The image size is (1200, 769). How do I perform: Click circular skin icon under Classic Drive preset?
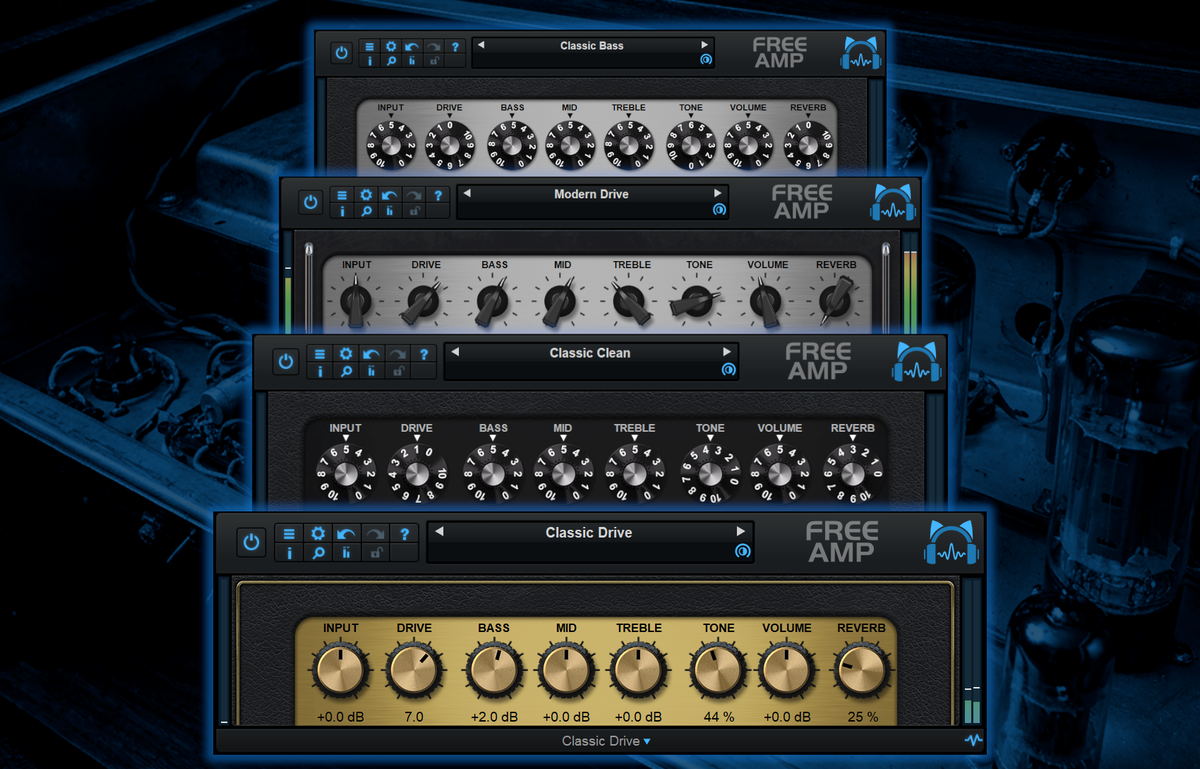[742, 551]
